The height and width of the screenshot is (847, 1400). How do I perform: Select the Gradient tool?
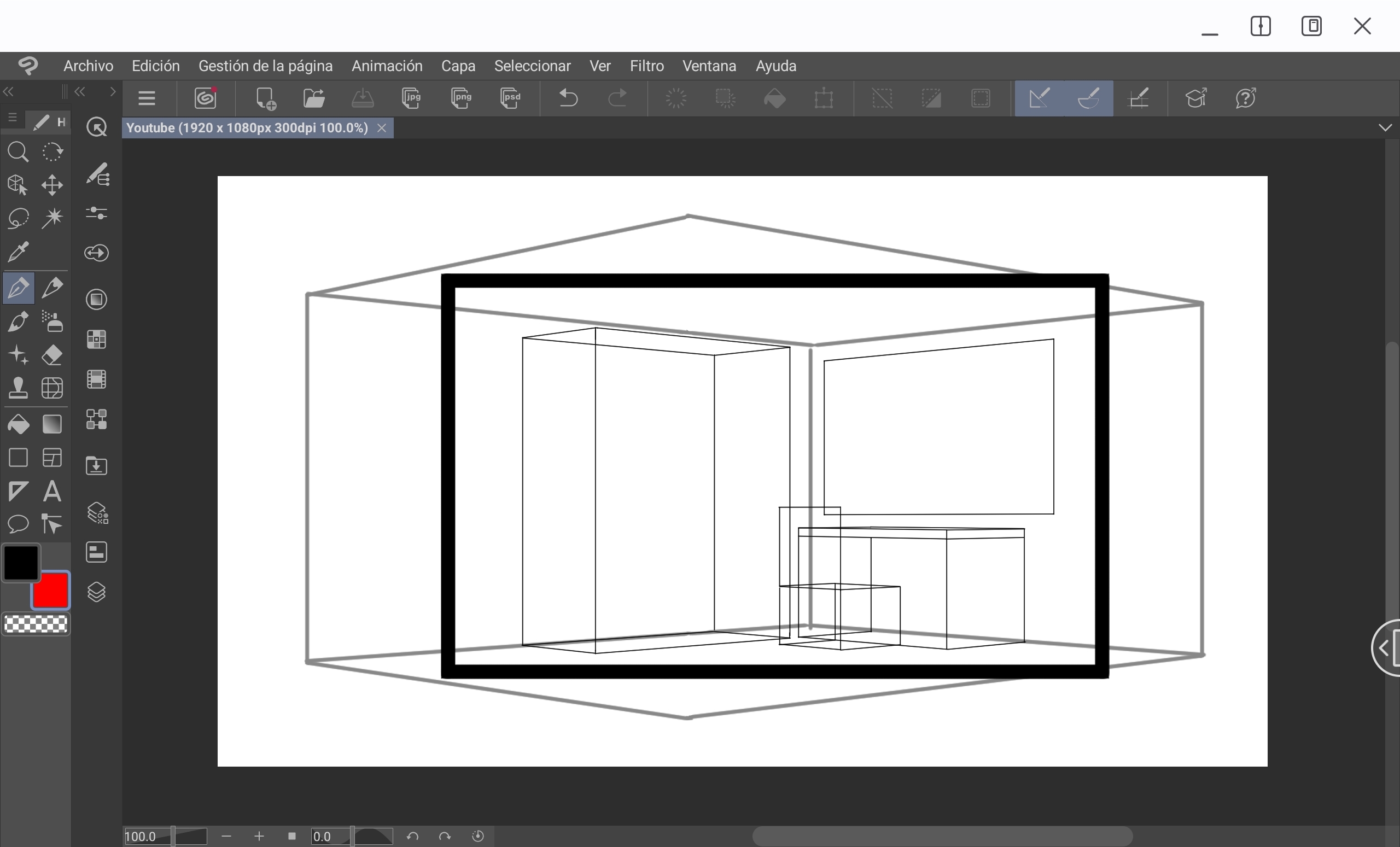tap(52, 424)
